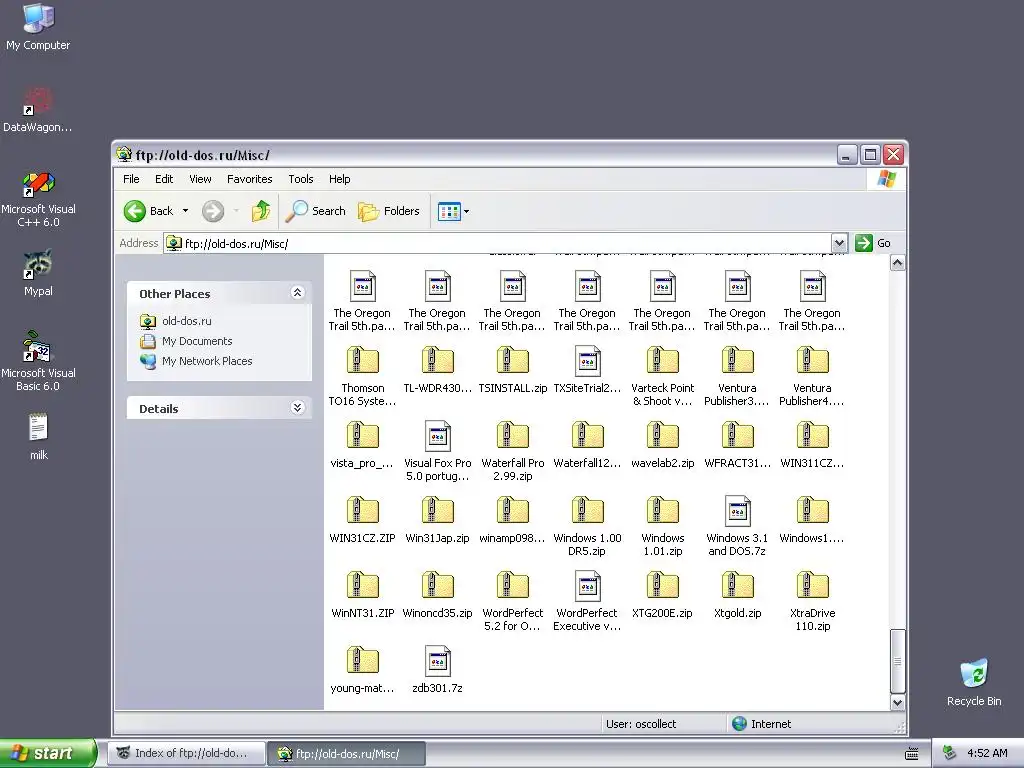Expand the Address bar dropdown arrow
The width and height of the screenshot is (1024, 768).
point(839,243)
